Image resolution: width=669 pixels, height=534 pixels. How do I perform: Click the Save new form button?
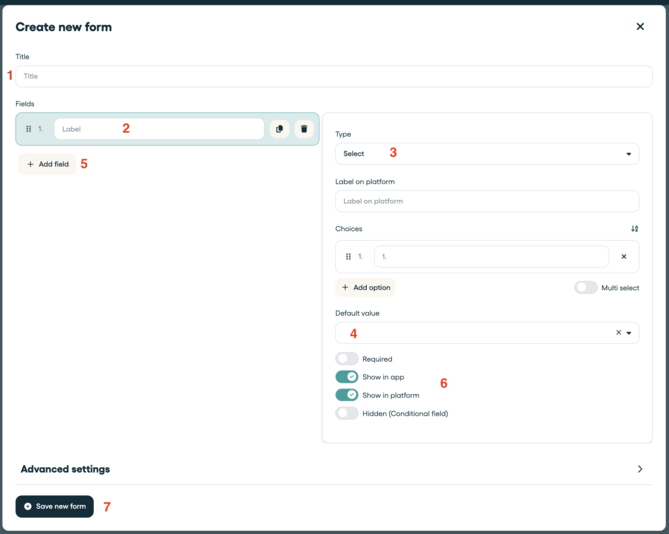tap(55, 506)
